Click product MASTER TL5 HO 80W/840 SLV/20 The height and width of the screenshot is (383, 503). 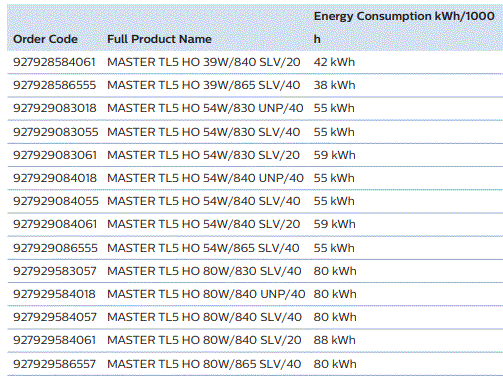point(204,340)
